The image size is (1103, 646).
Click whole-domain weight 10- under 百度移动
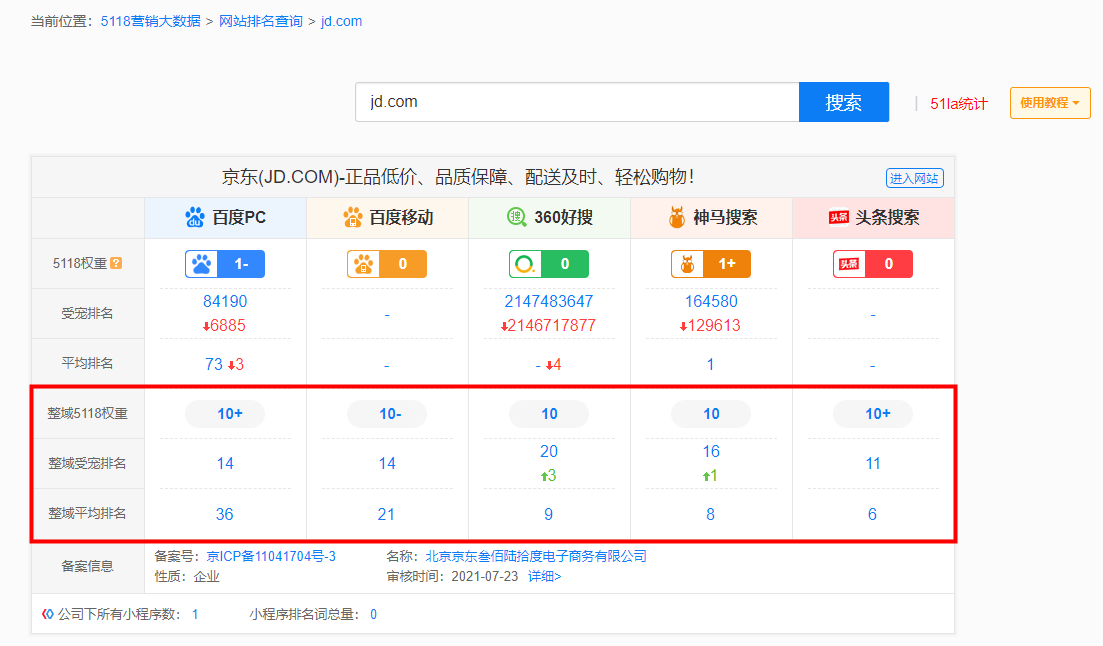tap(387, 414)
